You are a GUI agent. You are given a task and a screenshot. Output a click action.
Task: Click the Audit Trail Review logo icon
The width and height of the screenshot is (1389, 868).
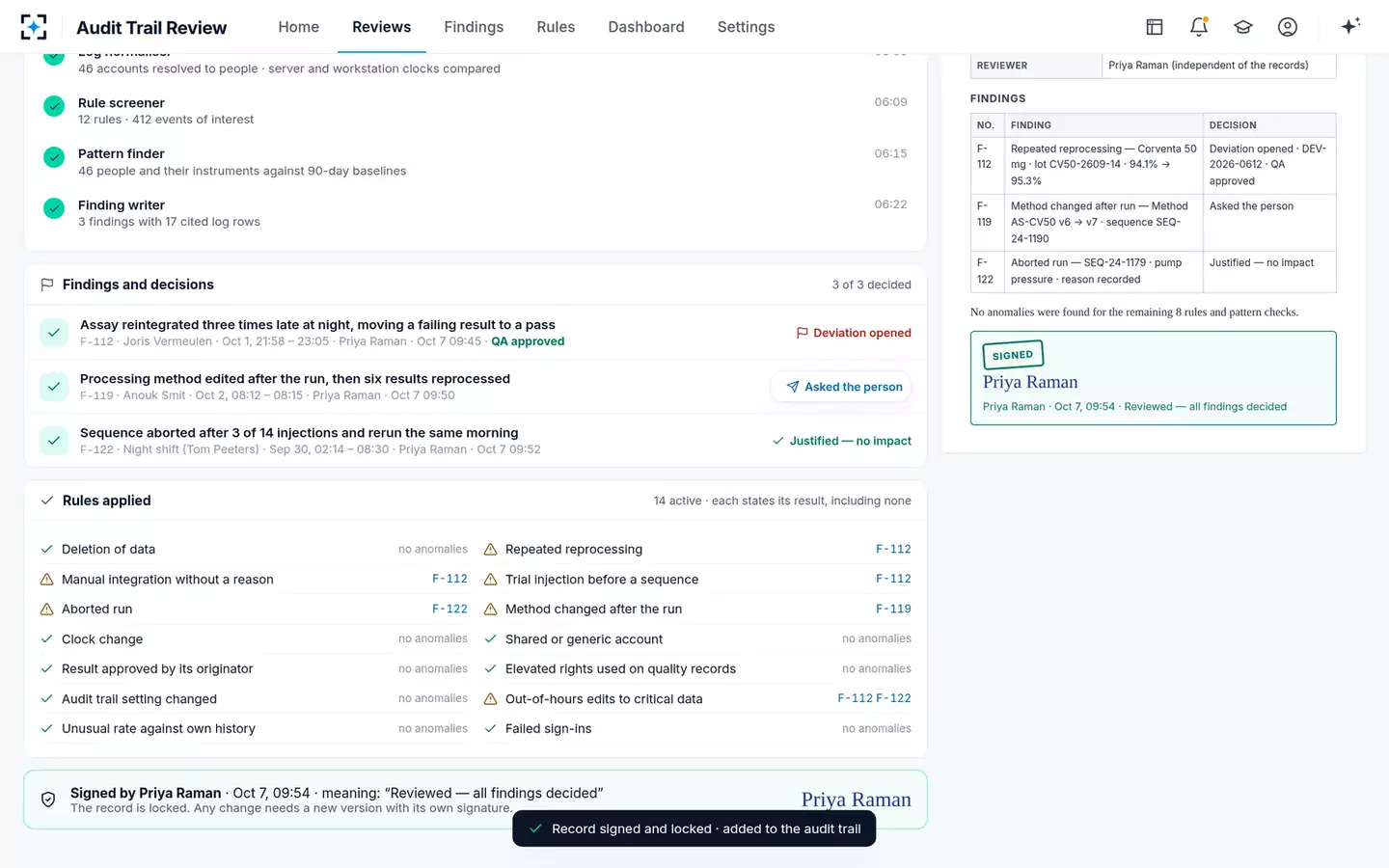pos(34,27)
